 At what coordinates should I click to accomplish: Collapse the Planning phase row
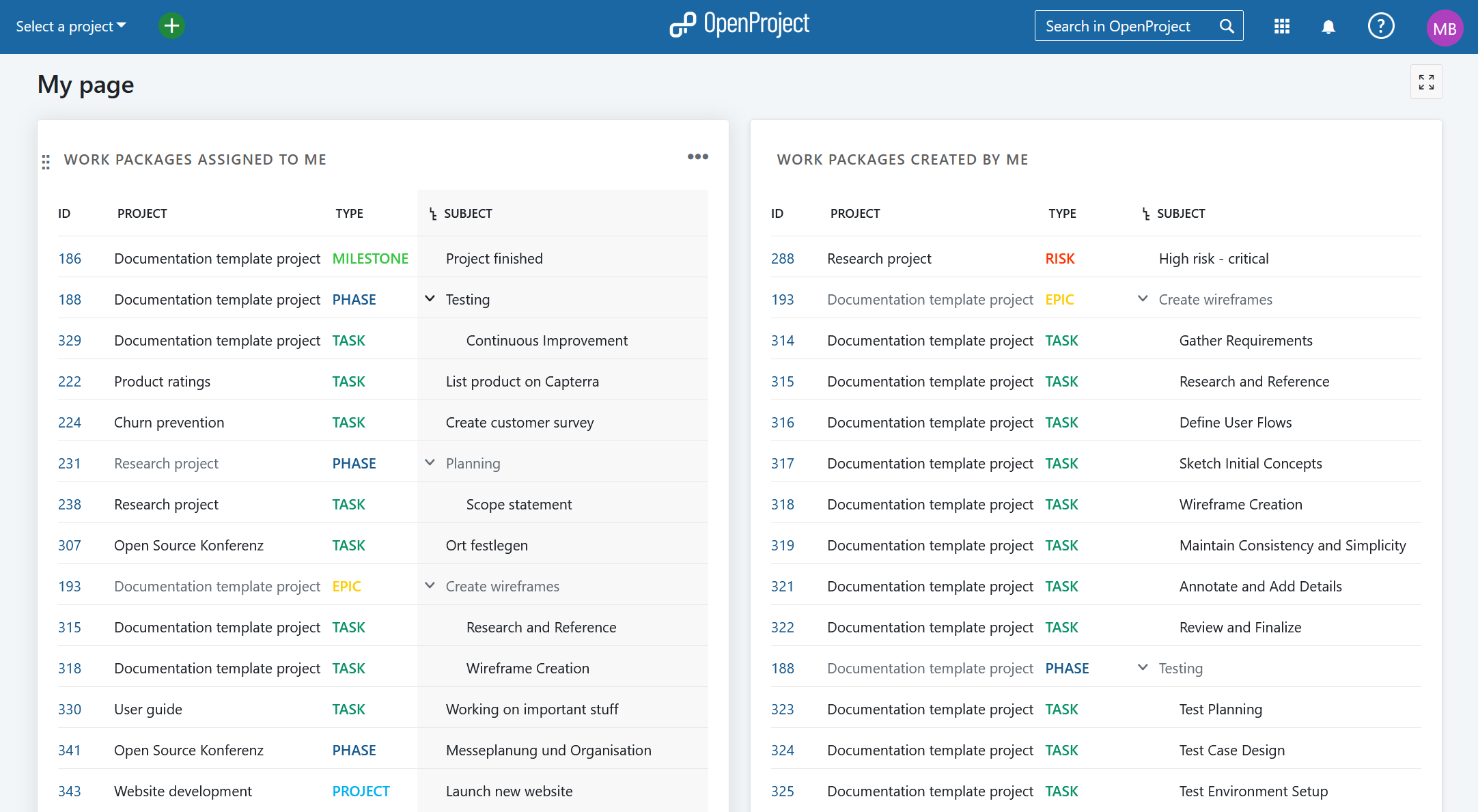(430, 462)
